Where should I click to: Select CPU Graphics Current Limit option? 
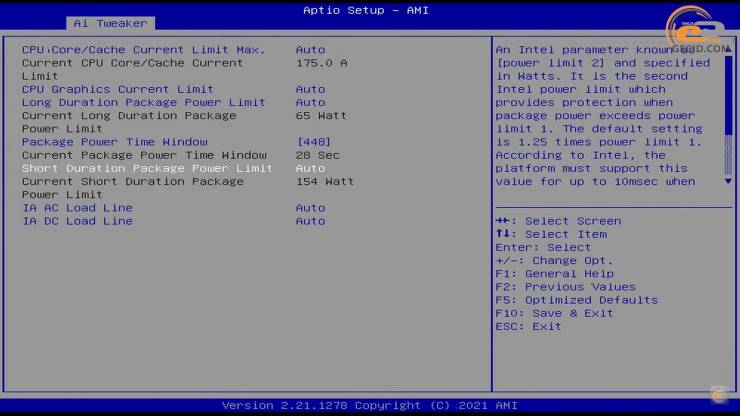118,89
